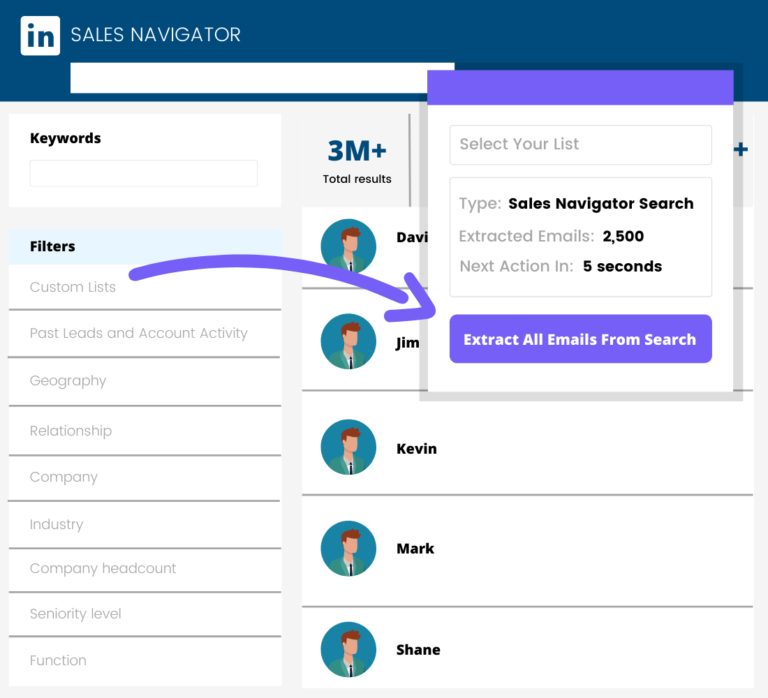Screen dimensions: 768x698
Task: Click the plus icon beside the popup
Action: pos(741,150)
